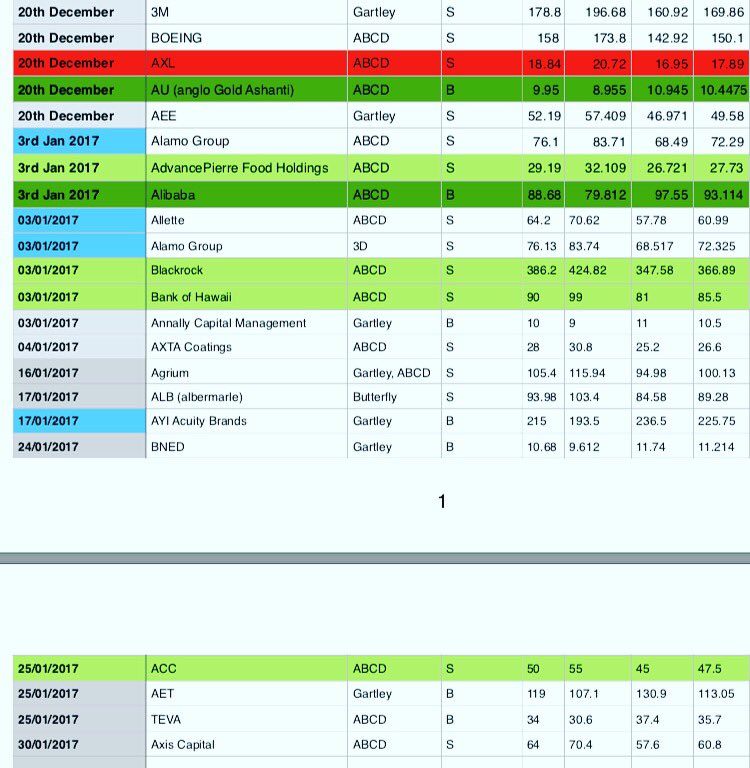This screenshot has width=750, height=768.
Task: Select the AEE company cell
Action: pos(246,116)
